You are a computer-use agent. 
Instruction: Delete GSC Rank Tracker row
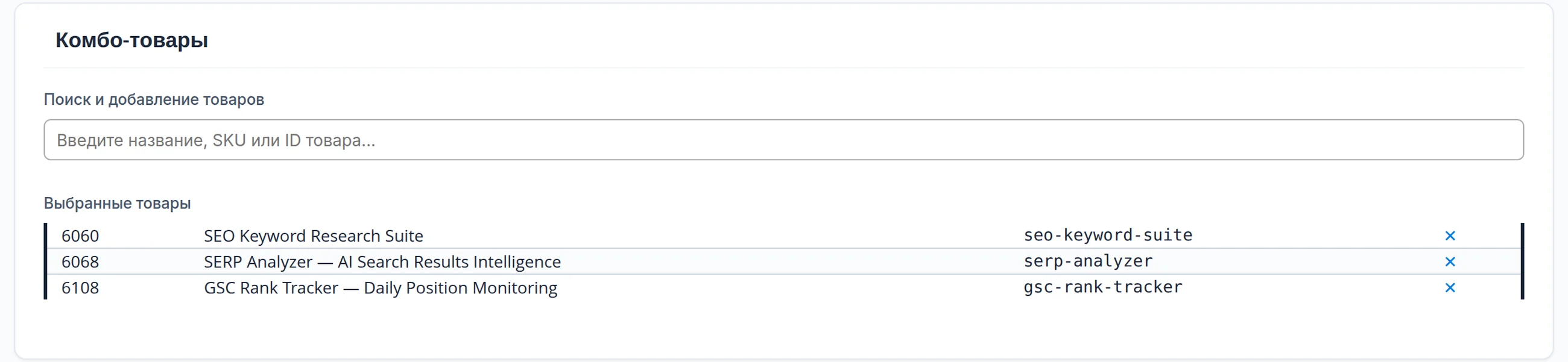(1450, 288)
